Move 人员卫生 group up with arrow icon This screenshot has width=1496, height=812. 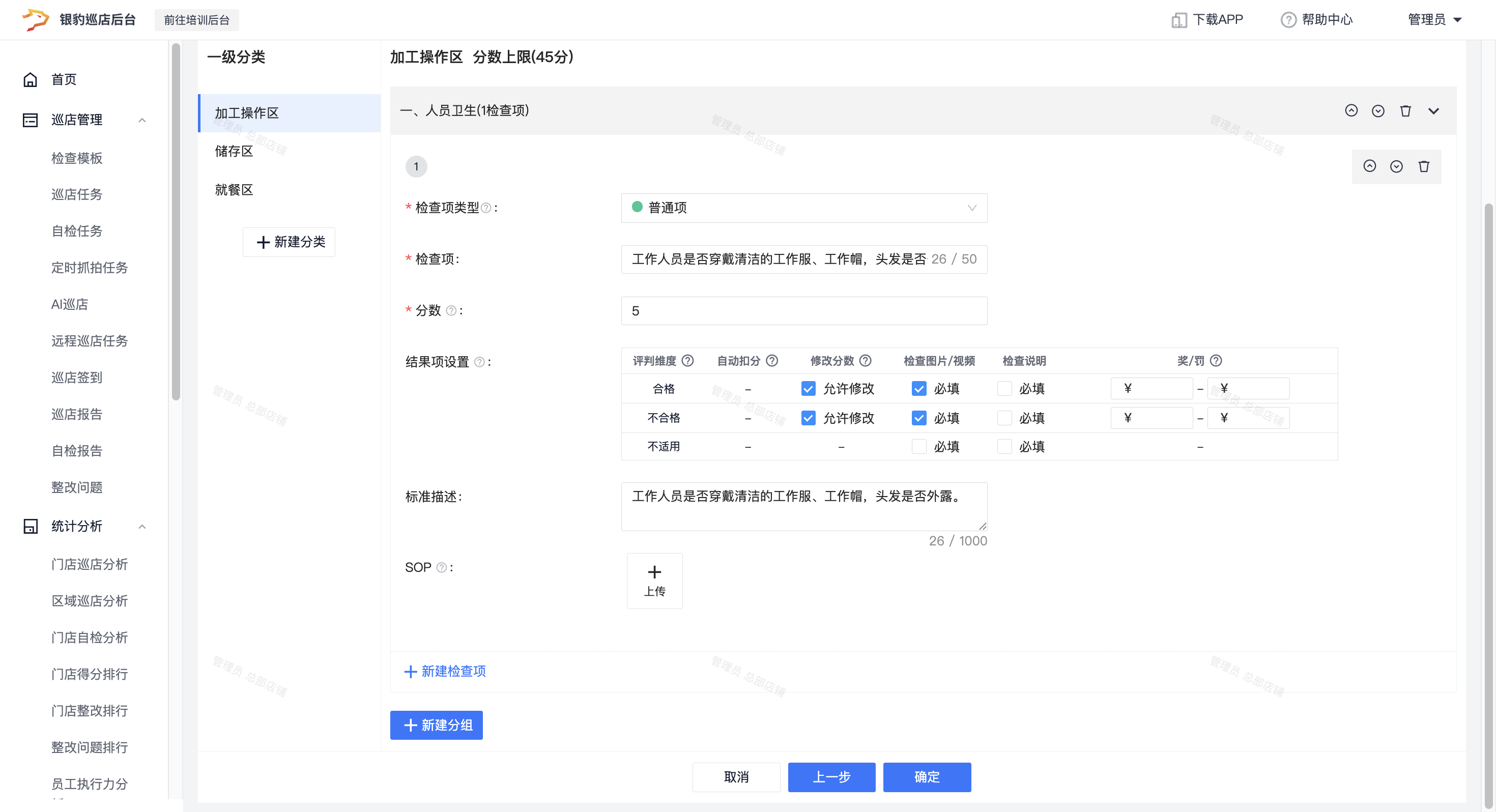pos(1351,110)
